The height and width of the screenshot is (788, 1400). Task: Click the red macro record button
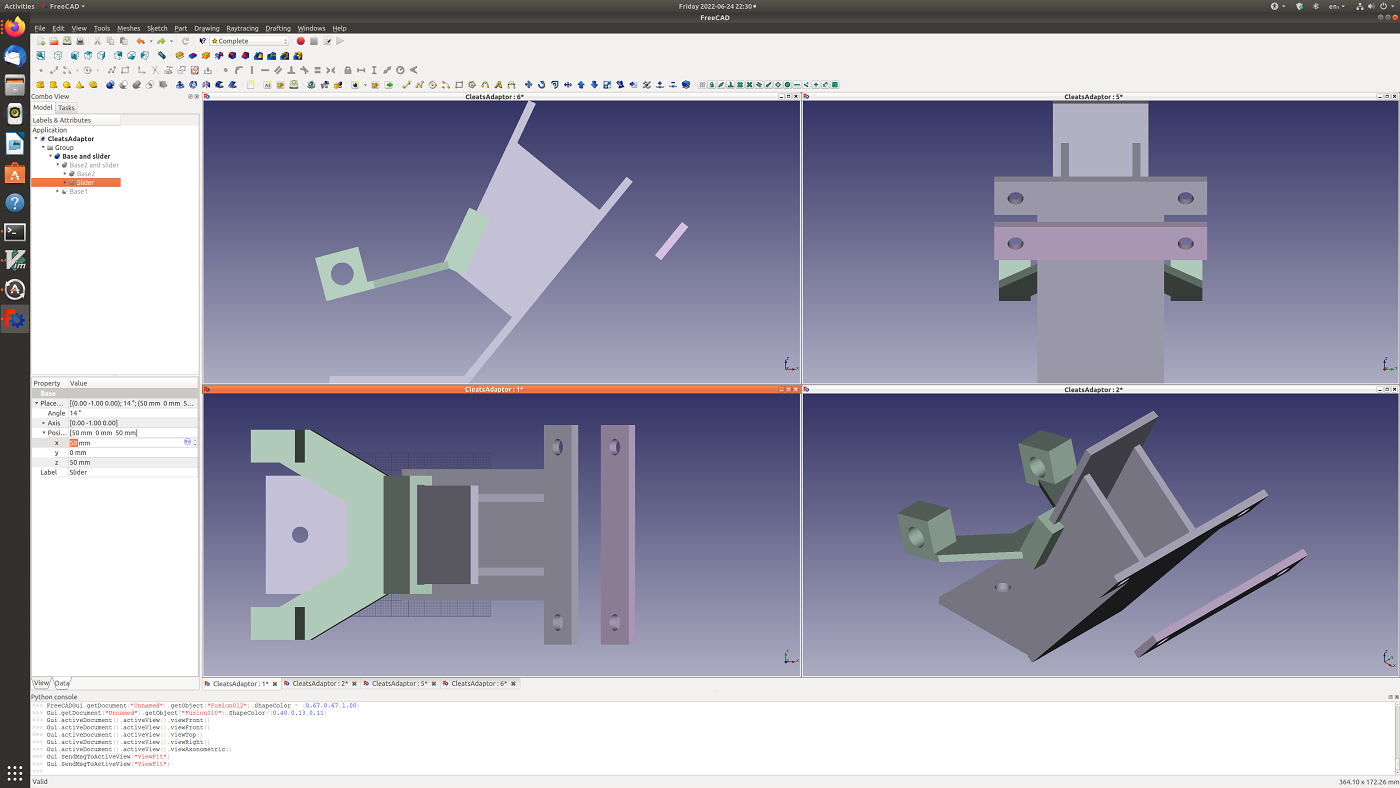tap(300, 41)
